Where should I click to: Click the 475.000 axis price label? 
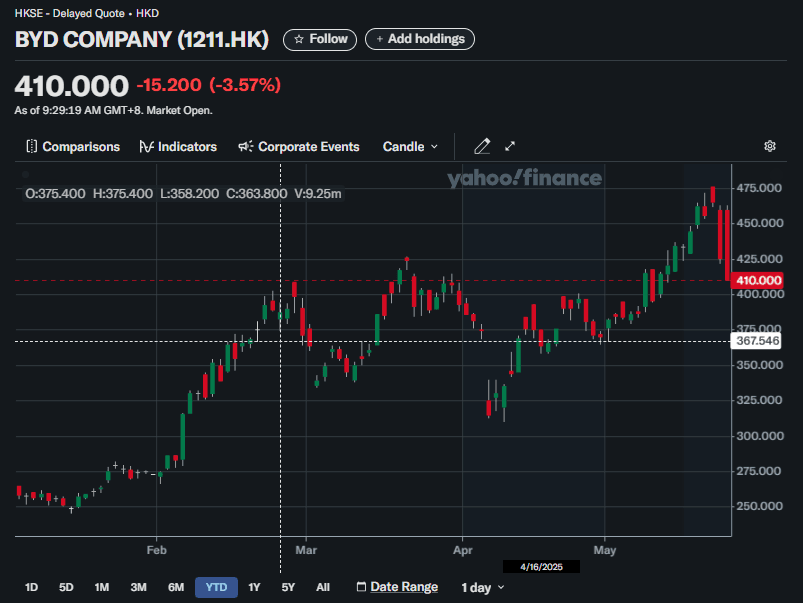tap(759, 188)
